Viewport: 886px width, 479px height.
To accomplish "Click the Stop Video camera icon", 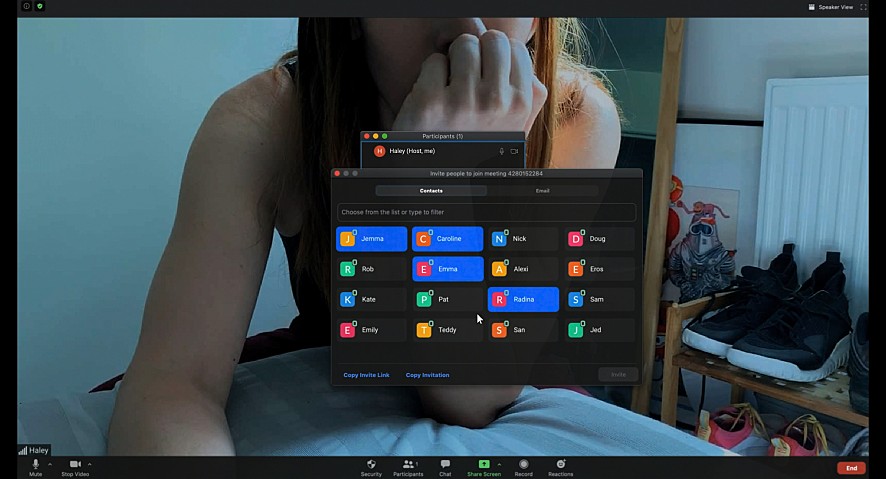I will [x=75, y=465].
